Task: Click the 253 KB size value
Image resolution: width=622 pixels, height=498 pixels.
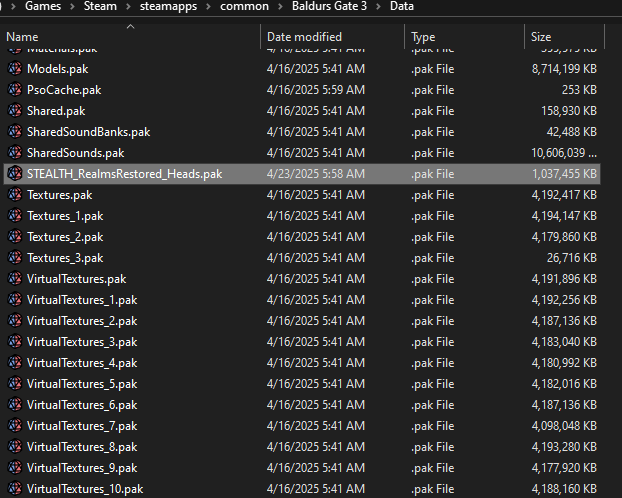Action: point(579,90)
